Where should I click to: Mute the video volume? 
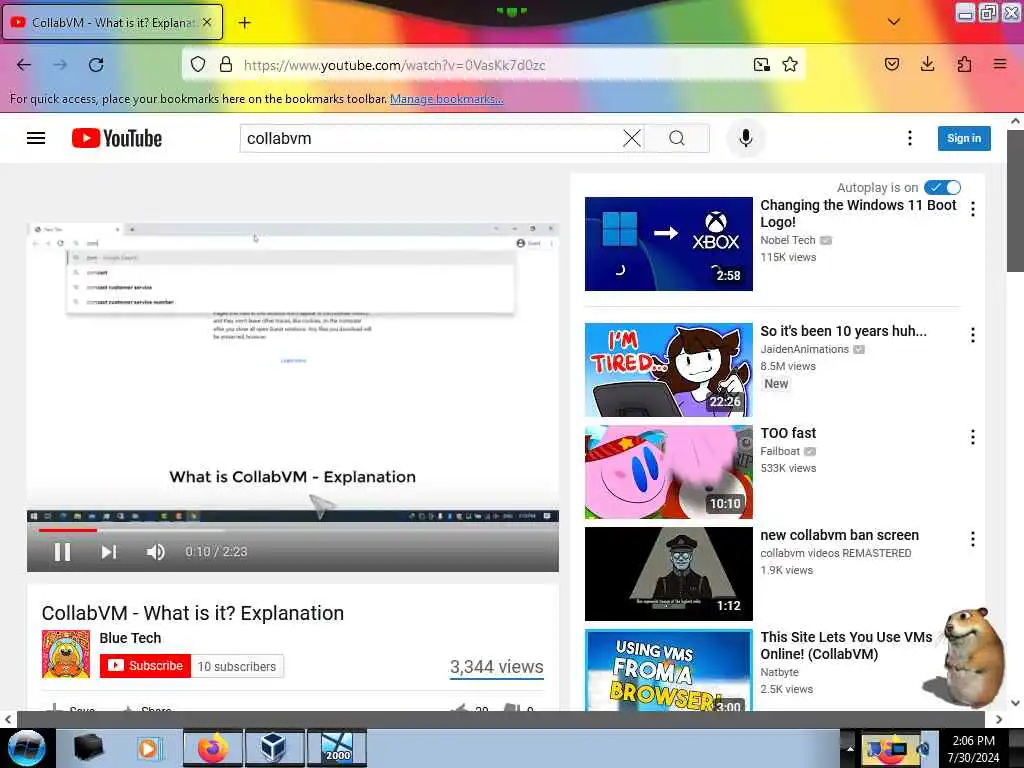pos(155,552)
